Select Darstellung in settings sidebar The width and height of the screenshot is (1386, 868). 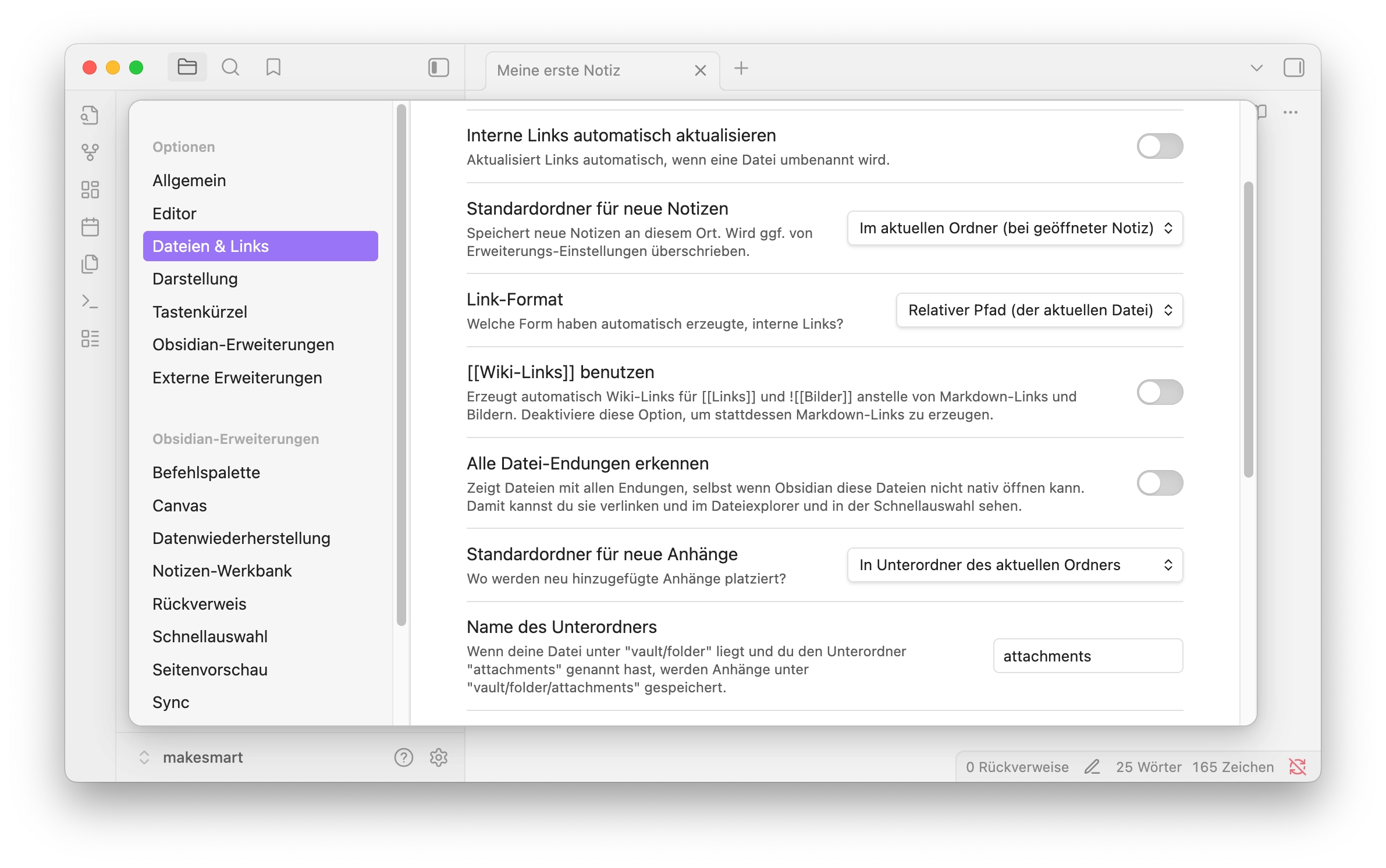pyautogui.click(x=195, y=279)
